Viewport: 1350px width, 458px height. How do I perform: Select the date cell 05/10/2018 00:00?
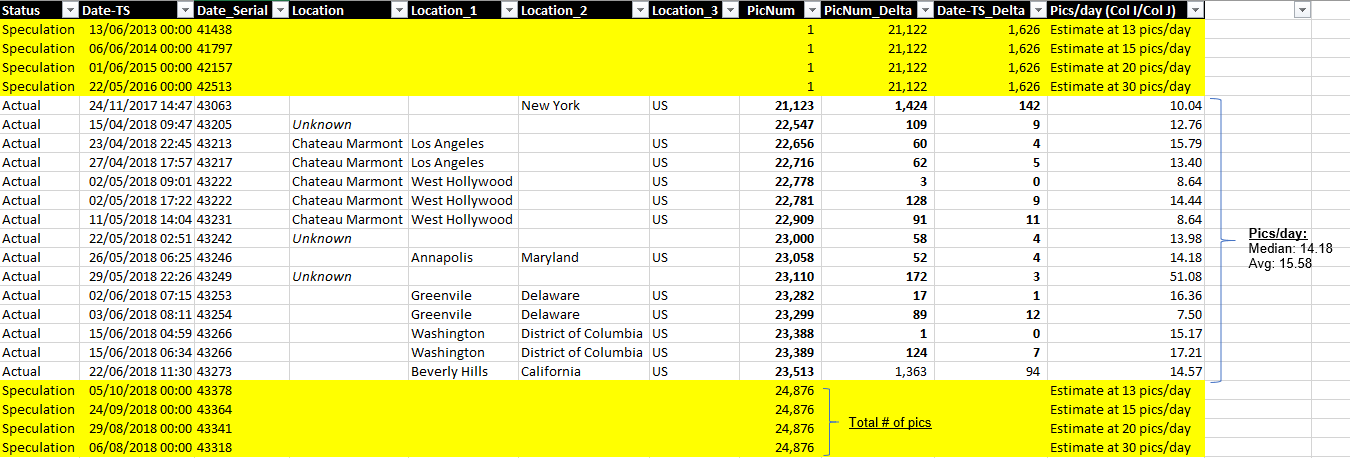click(x=136, y=390)
